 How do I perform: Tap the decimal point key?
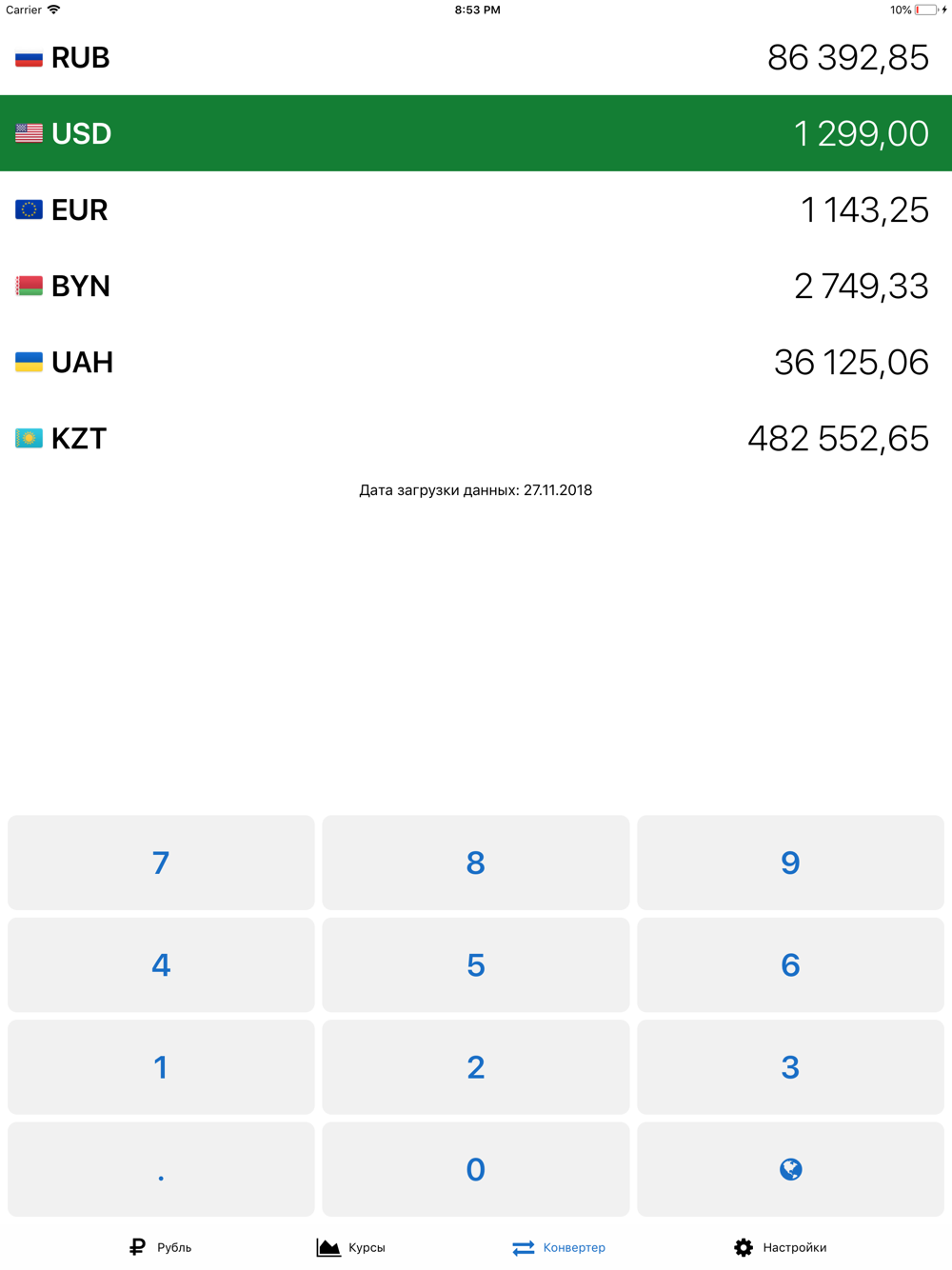161,1169
